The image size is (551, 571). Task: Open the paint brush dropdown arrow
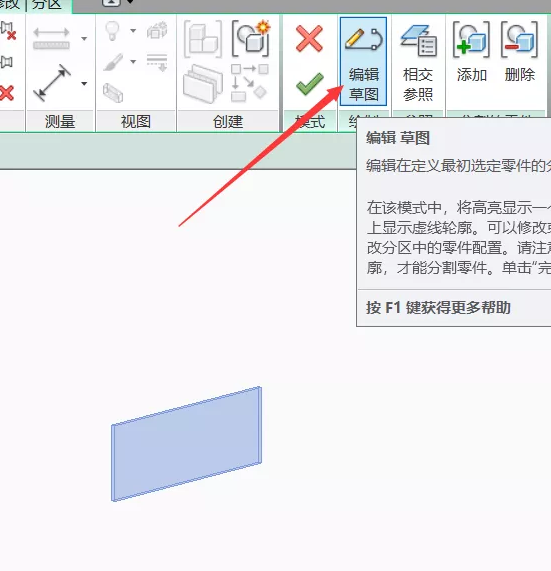(x=133, y=62)
